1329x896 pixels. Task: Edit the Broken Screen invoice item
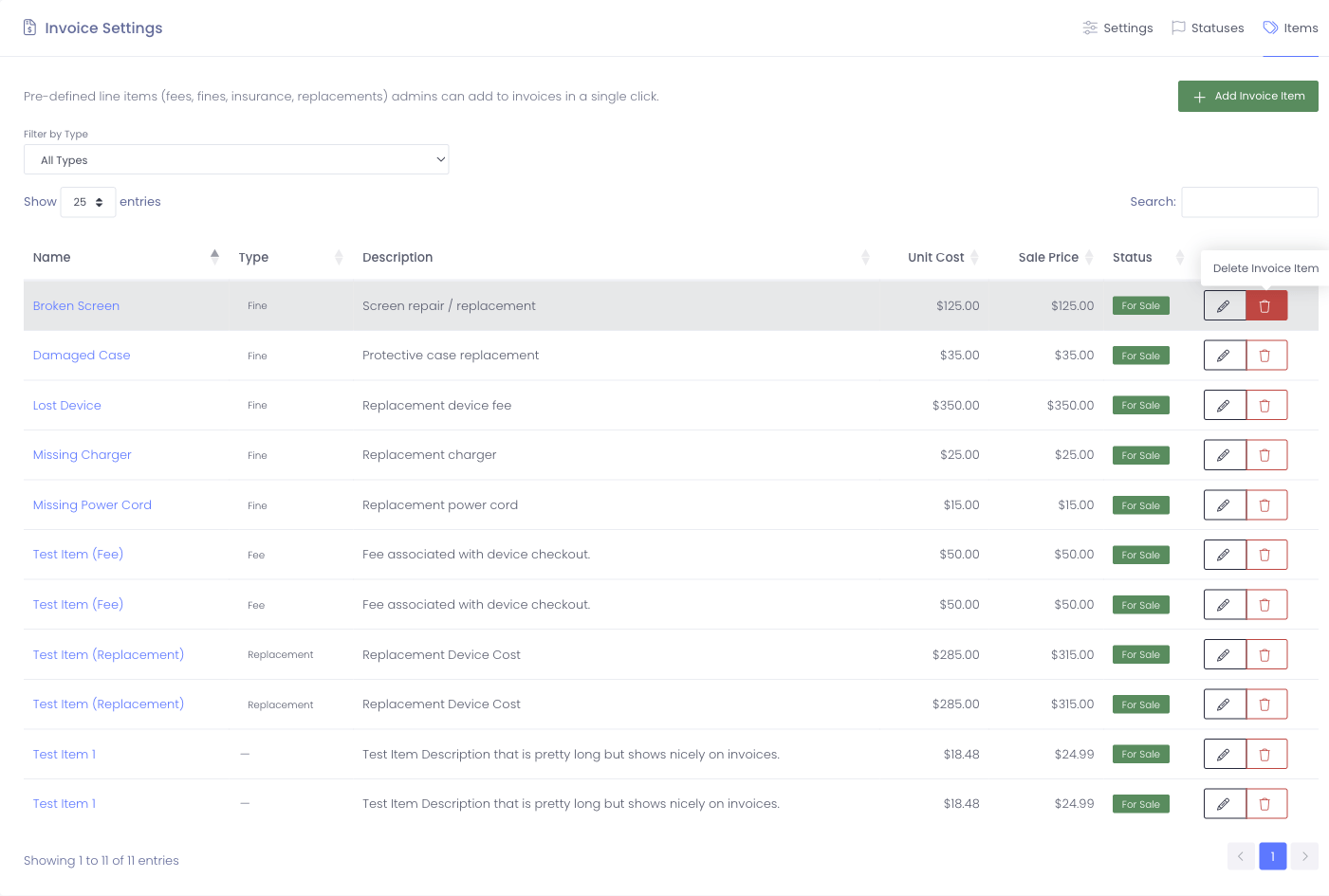pos(1225,305)
